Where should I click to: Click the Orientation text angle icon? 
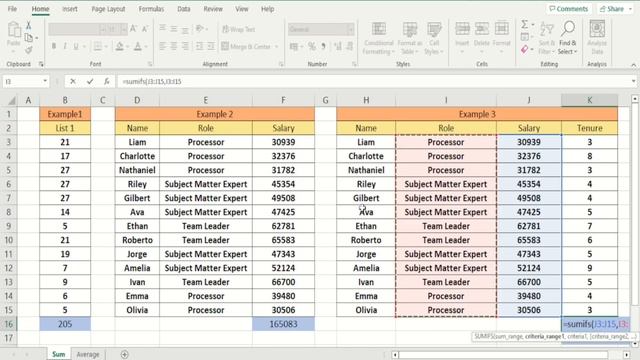200,29
